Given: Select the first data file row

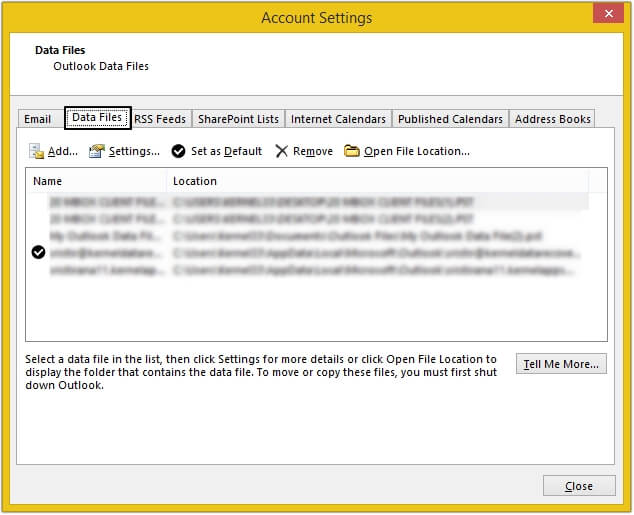Looking at the screenshot, I should (308, 201).
